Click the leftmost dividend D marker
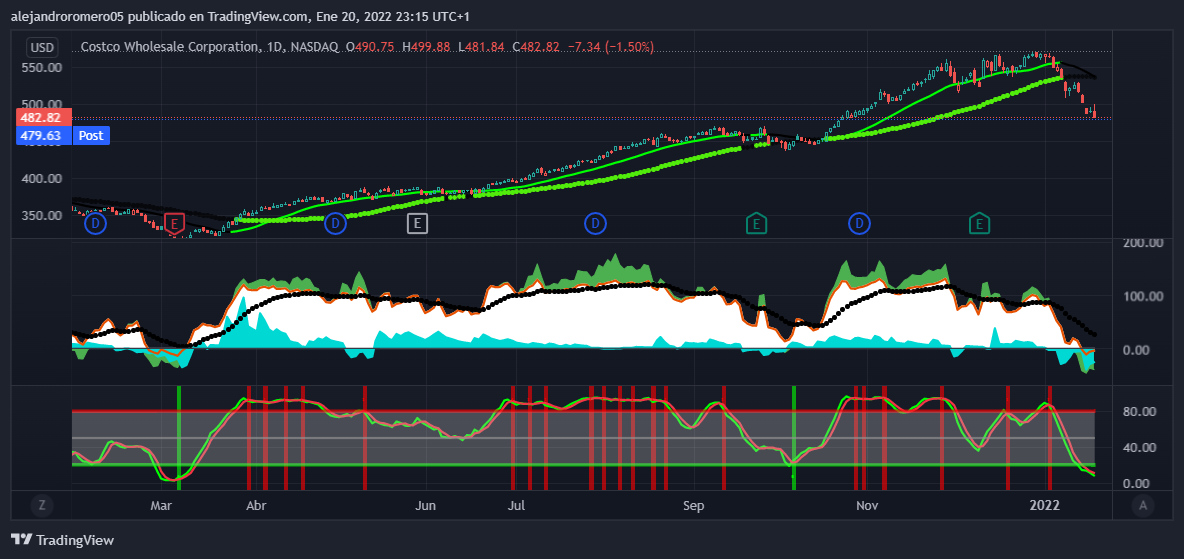This screenshot has width=1184, height=559. coord(96,223)
